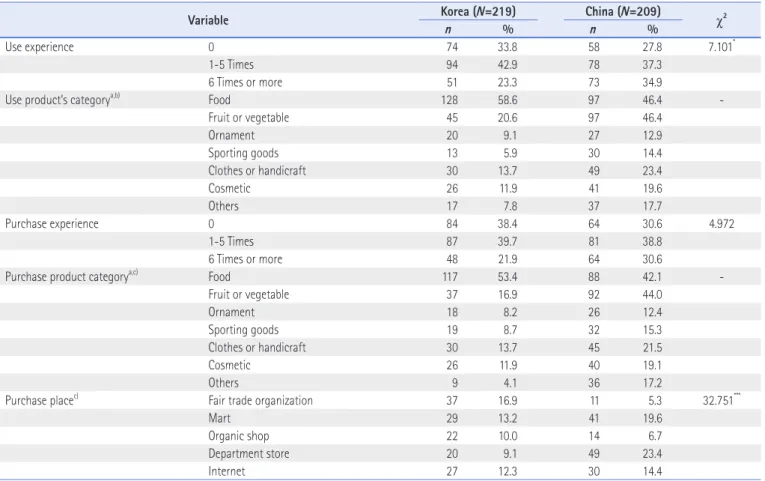The height and width of the screenshot is (481, 765).
Task: Select the chi-square value 4.972
Action: pyautogui.click(x=721, y=223)
